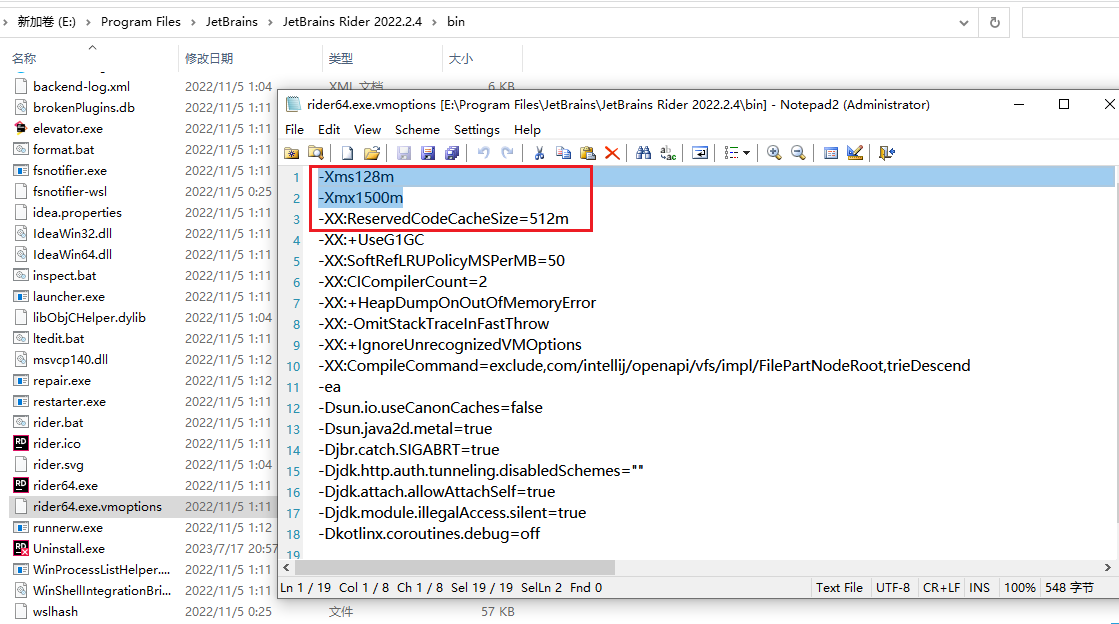The width and height of the screenshot is (1119, 624).
Task: Click the Copy toolbar icon
Action: point(564,153)
